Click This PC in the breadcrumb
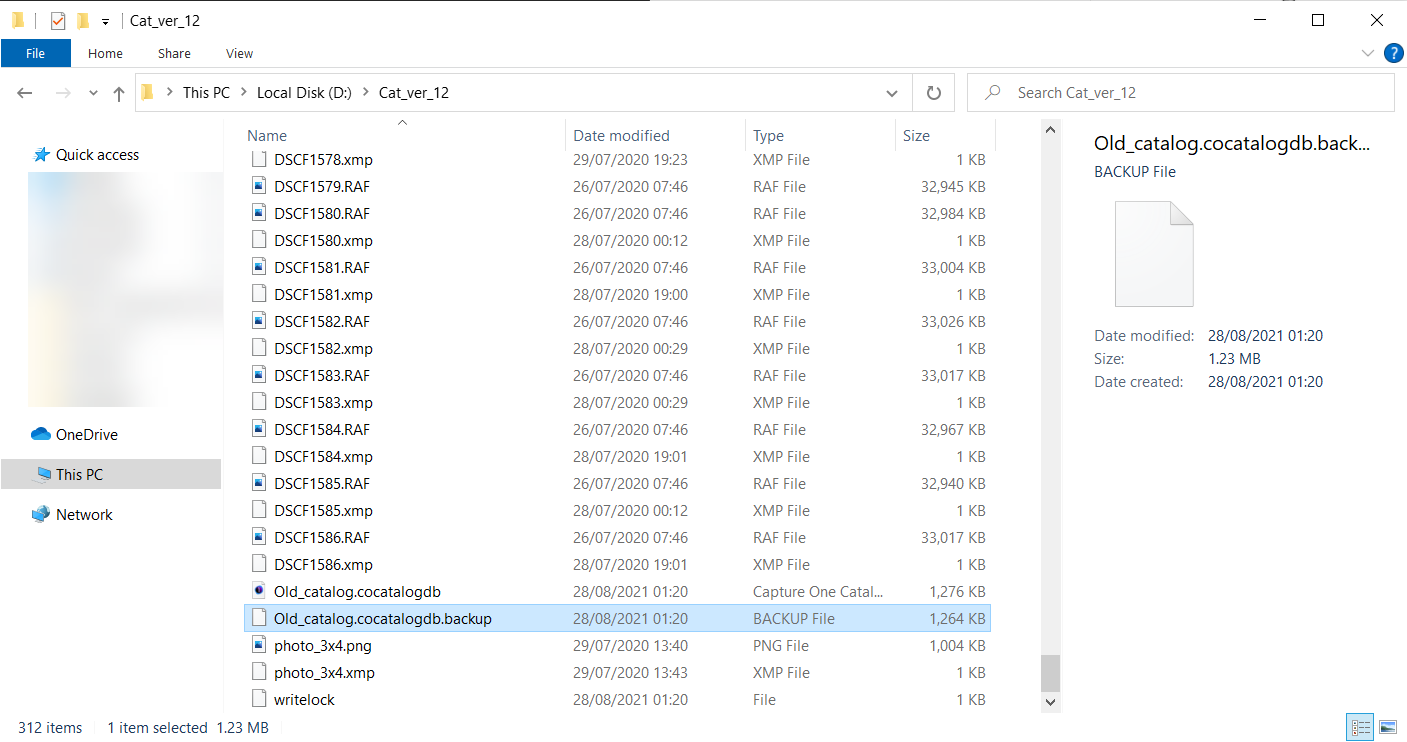This screenshot has height=742, width=1407. [x=206, y=93]
